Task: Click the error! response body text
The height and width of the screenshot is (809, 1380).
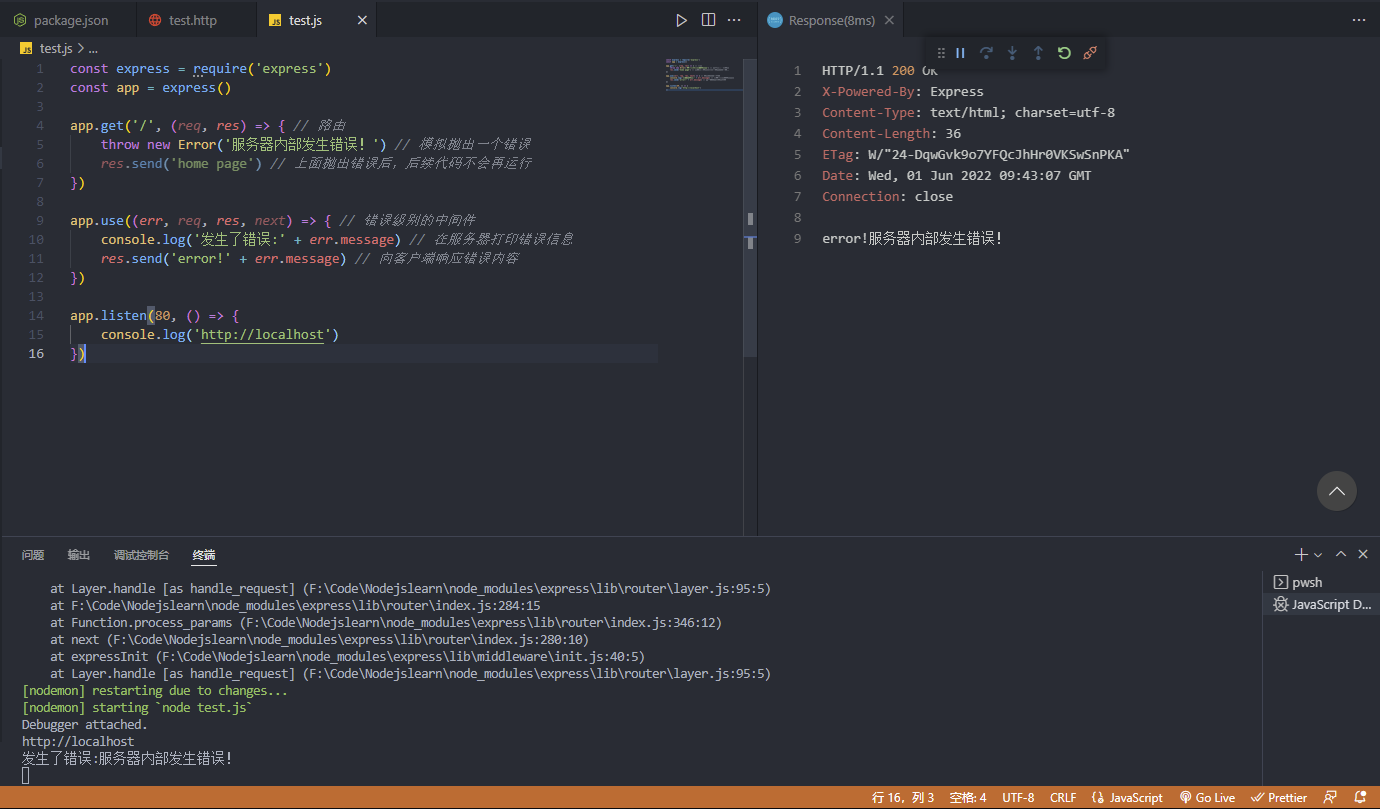Action: click(x=912, y=238)
